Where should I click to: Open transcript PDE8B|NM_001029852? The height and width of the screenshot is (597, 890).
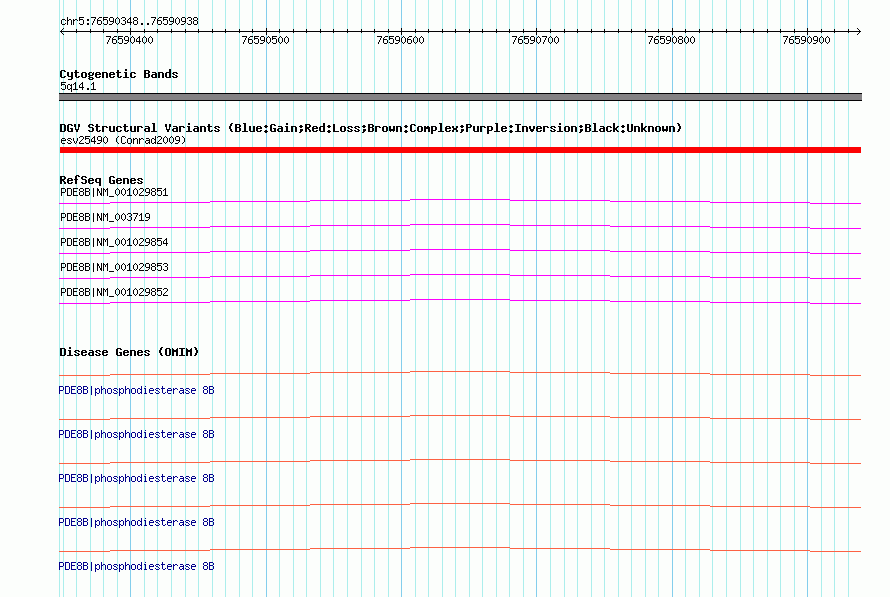point(114,292)
